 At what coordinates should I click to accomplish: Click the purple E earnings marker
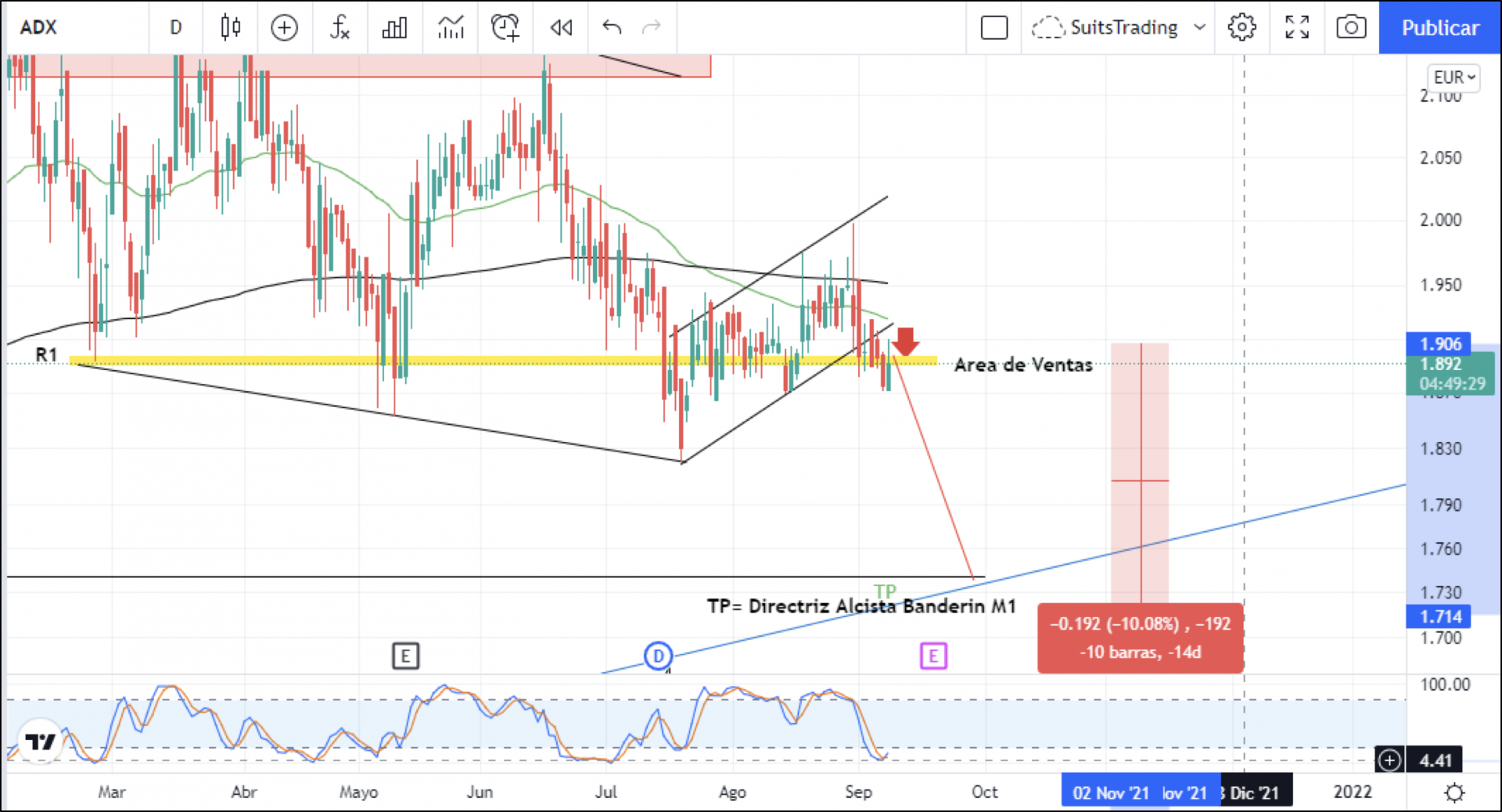coord(933,656)
